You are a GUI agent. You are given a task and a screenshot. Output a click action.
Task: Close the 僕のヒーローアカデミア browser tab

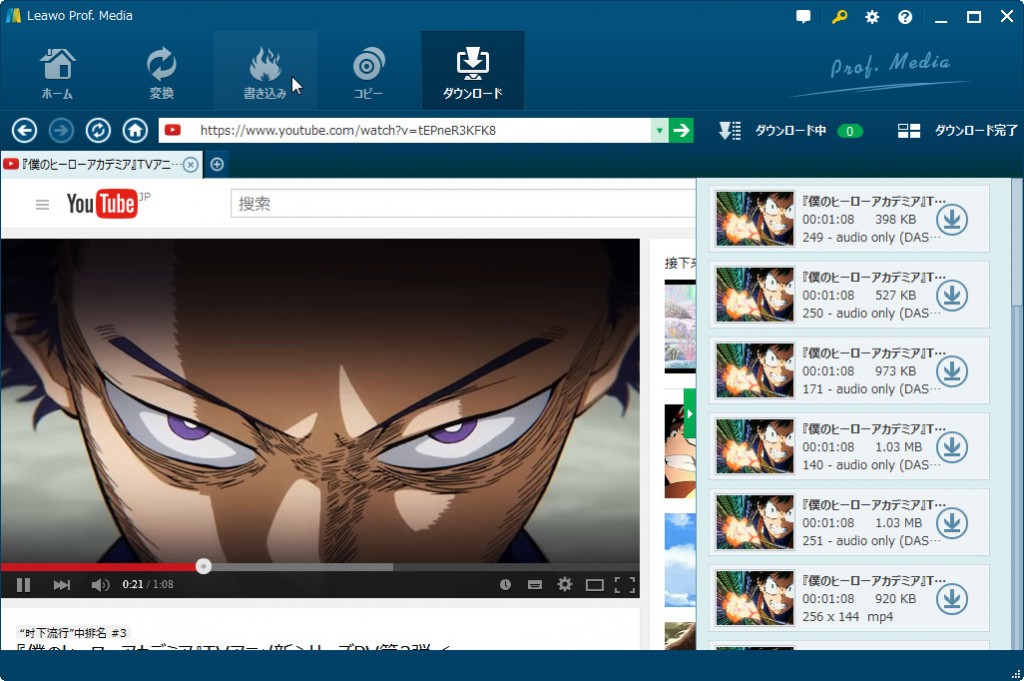[x=190, y=164]
